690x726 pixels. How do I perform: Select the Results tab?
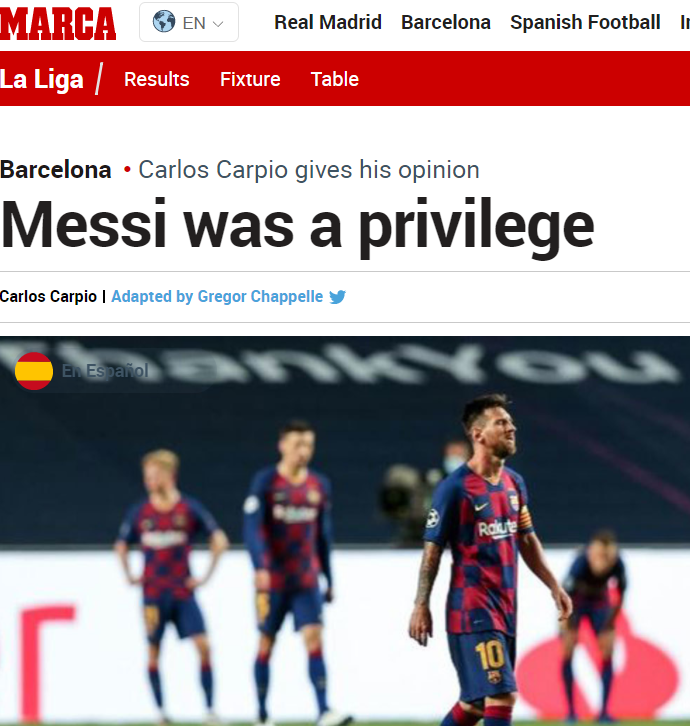[x=157, y=79]
